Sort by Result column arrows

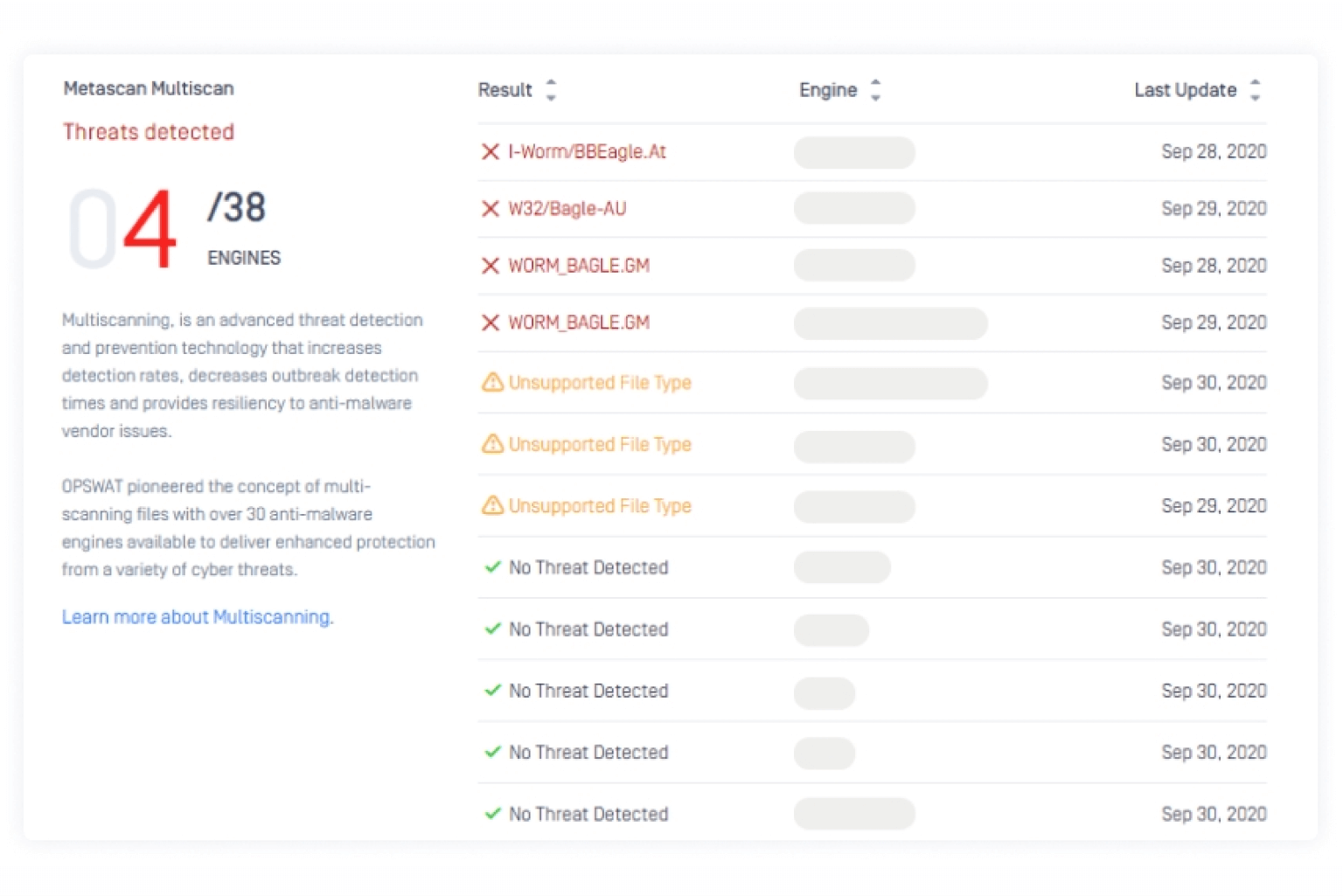[551, 90]
